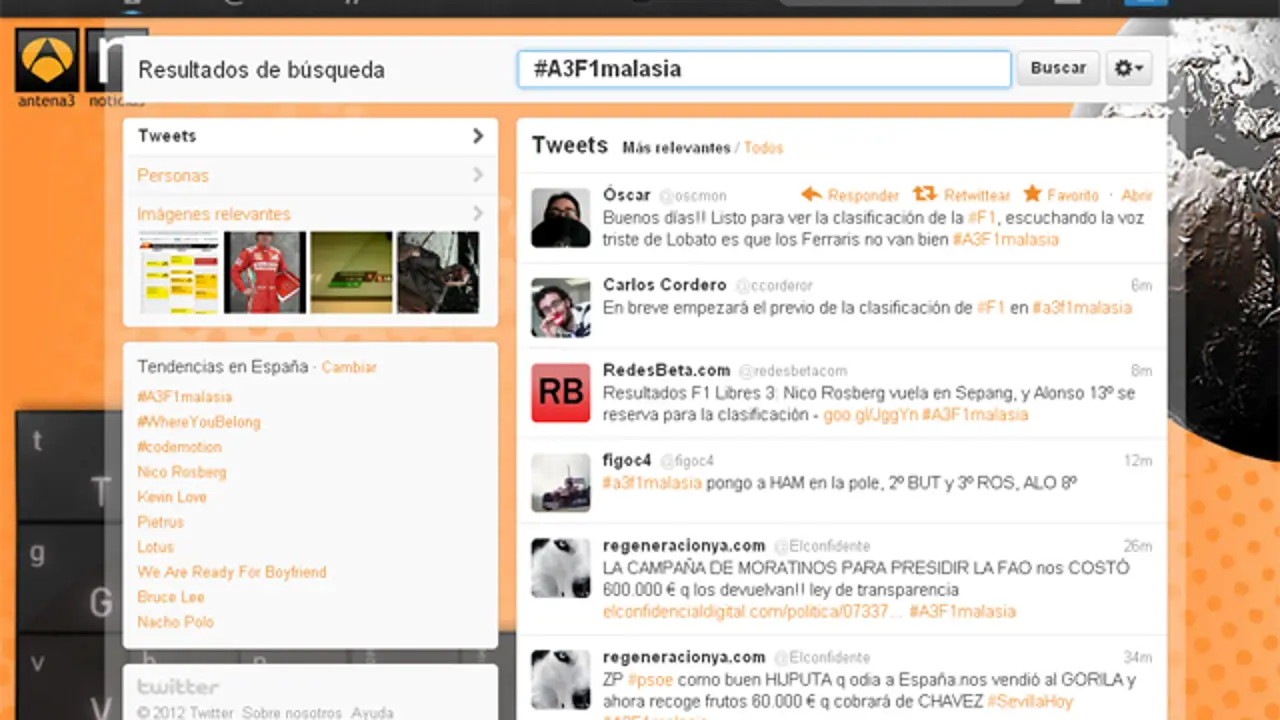Open the spreadsheet-like first image thumbnail
The height and width of the screenshot is (720, 1280).
(x=178, y=272)
